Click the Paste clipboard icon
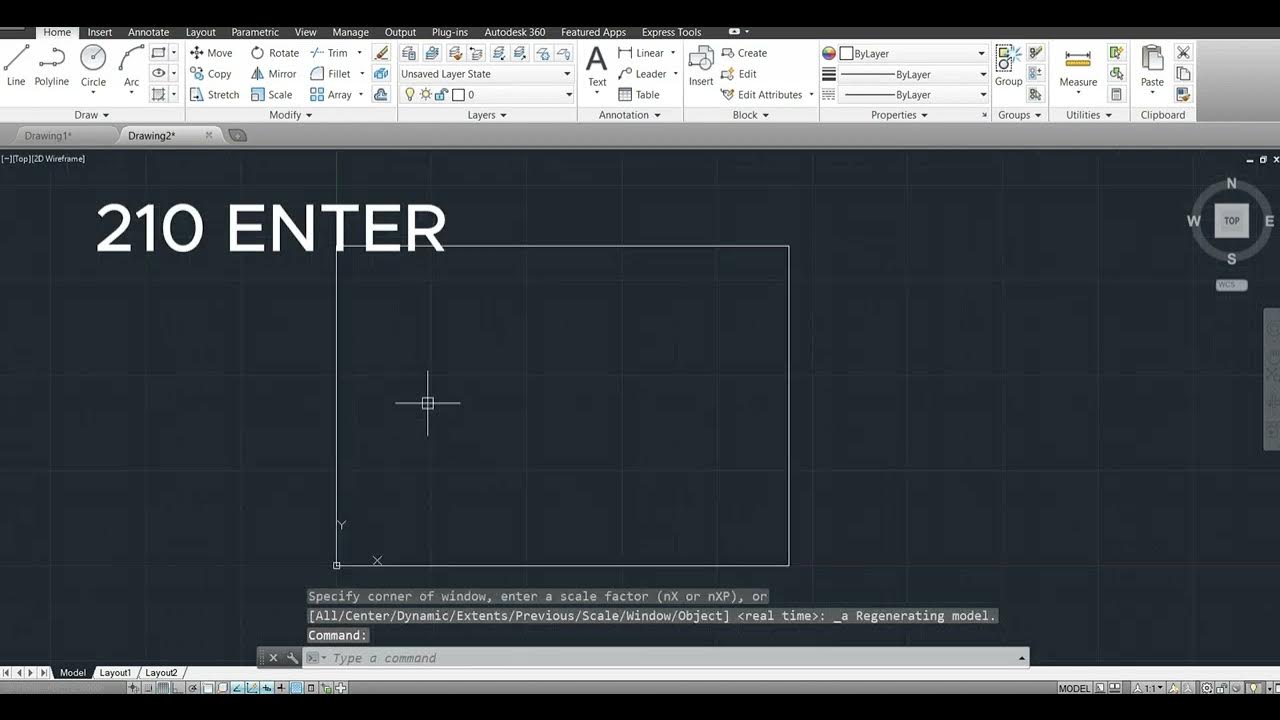The height and width of the screenshot is (720, 1280). pyautogui.click(x=1152, y=67)
